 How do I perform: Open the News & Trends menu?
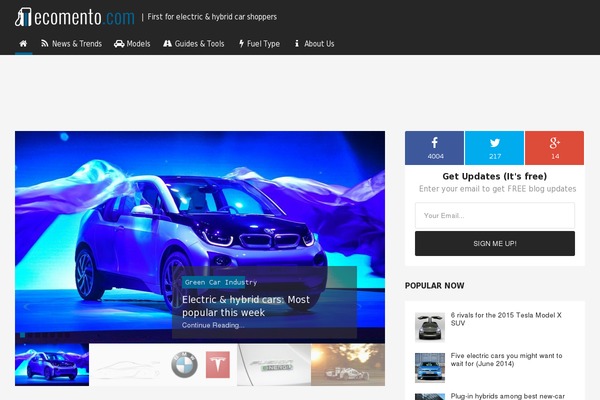[x=72, y=44]
